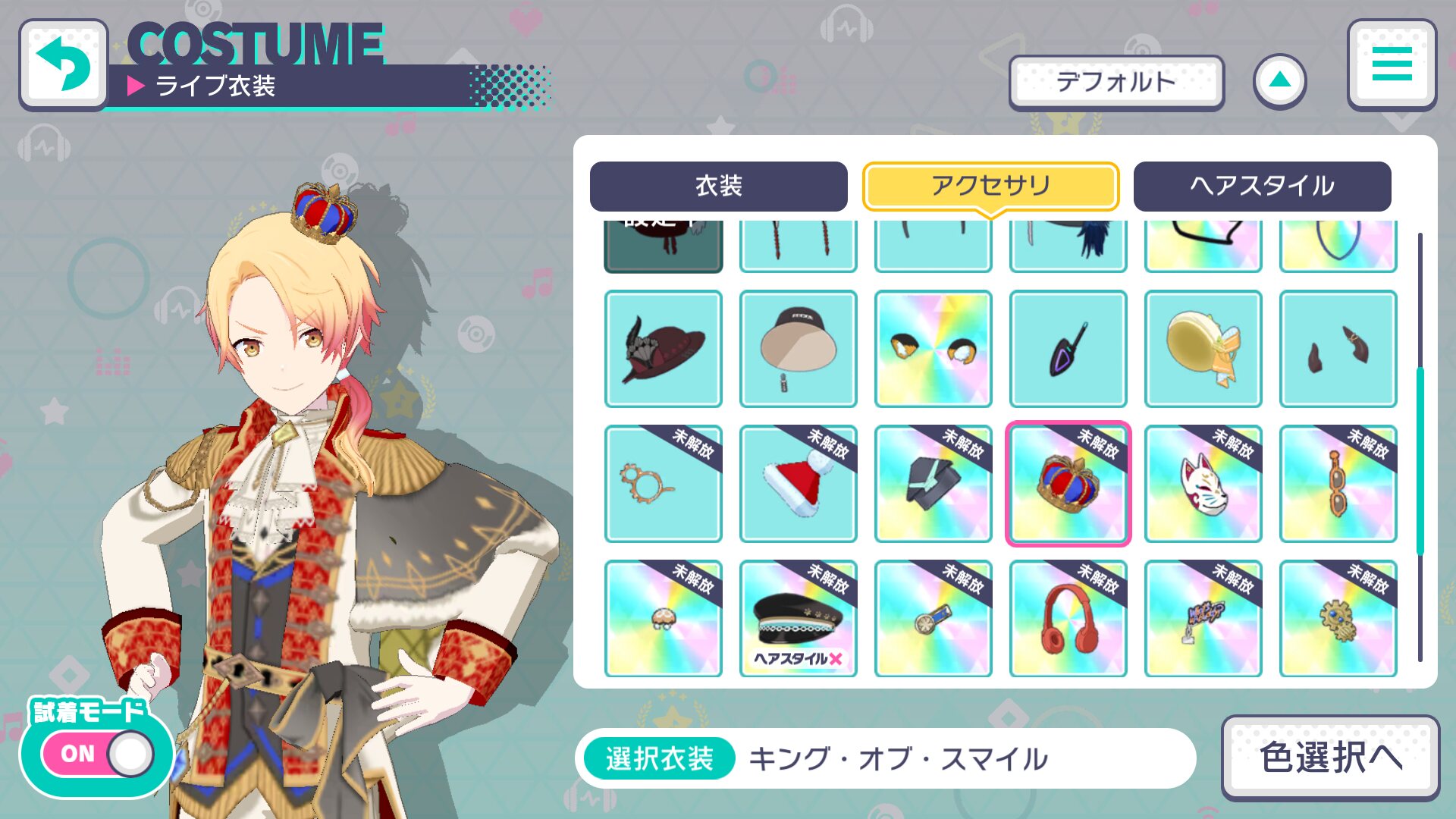Choose the beige bucket hat accessory
1456x819 pixels.
pyautogui.click(x=798, y=349)
